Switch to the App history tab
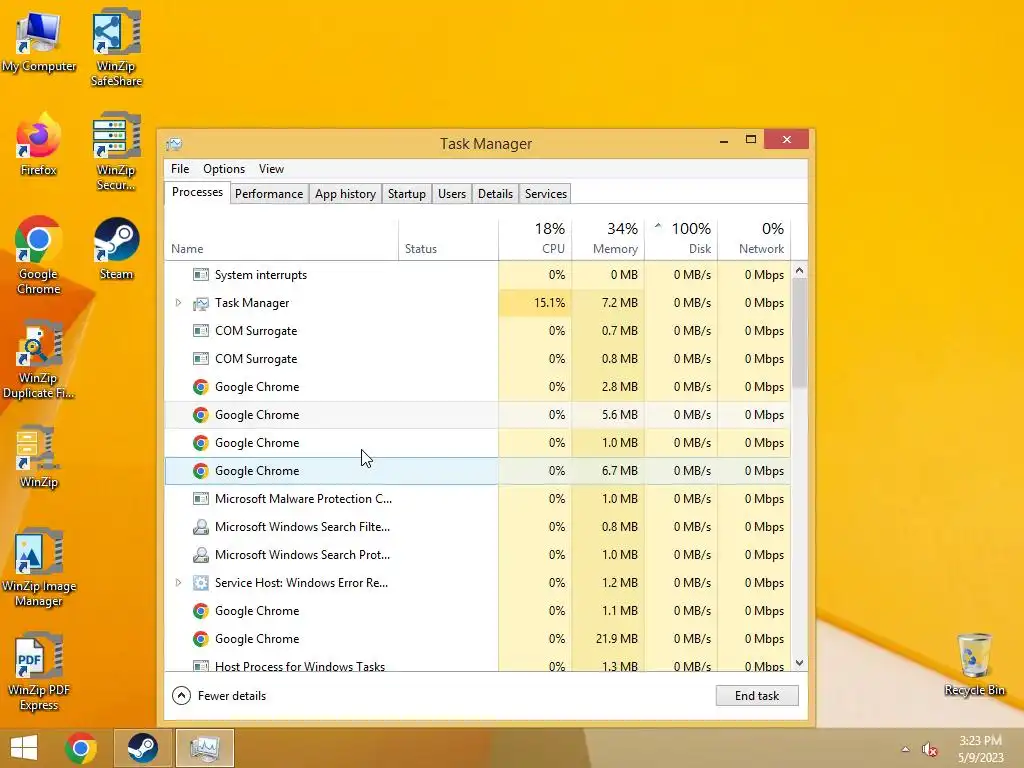 [345, 194]
